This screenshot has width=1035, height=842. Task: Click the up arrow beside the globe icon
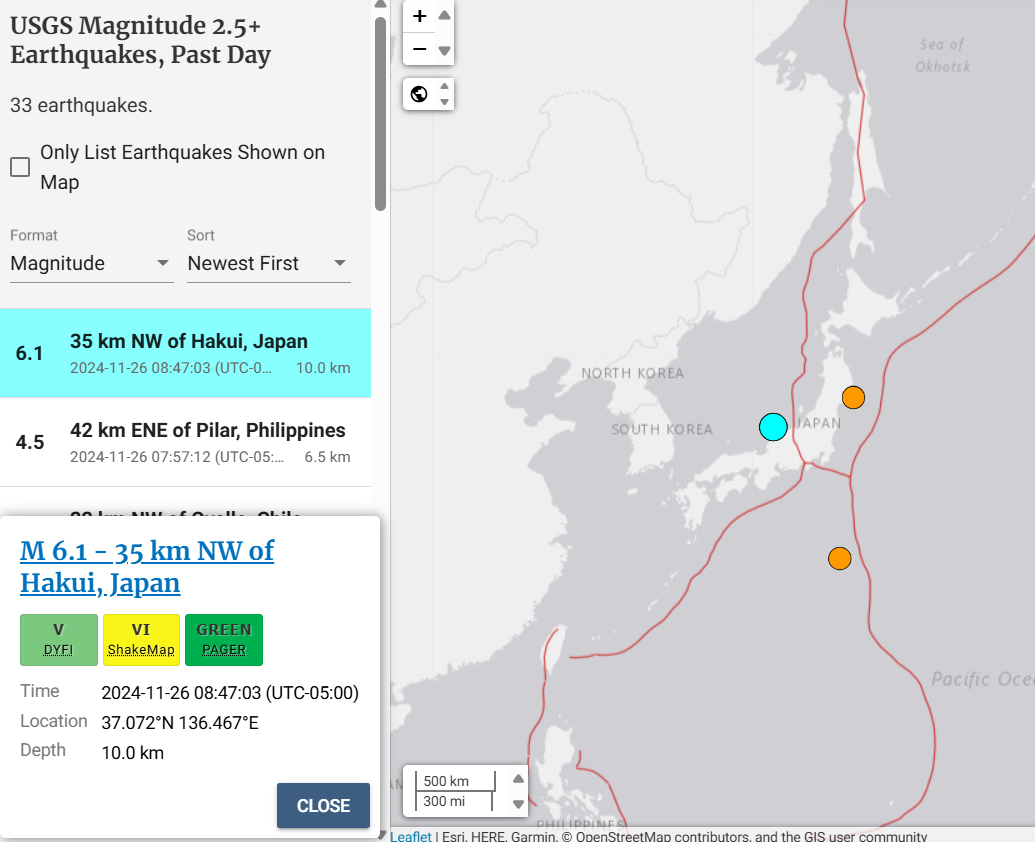click(445, 86)
